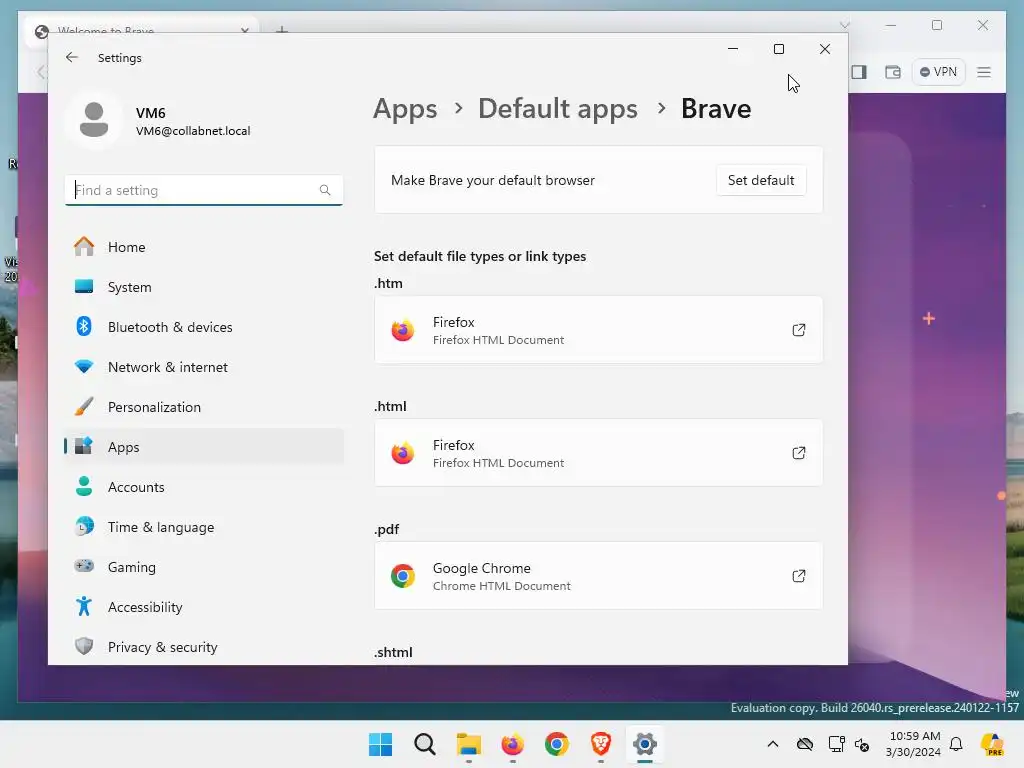Open File Explorer from the taskbar
Screen dimensions: 1024x768
(468, 744)
